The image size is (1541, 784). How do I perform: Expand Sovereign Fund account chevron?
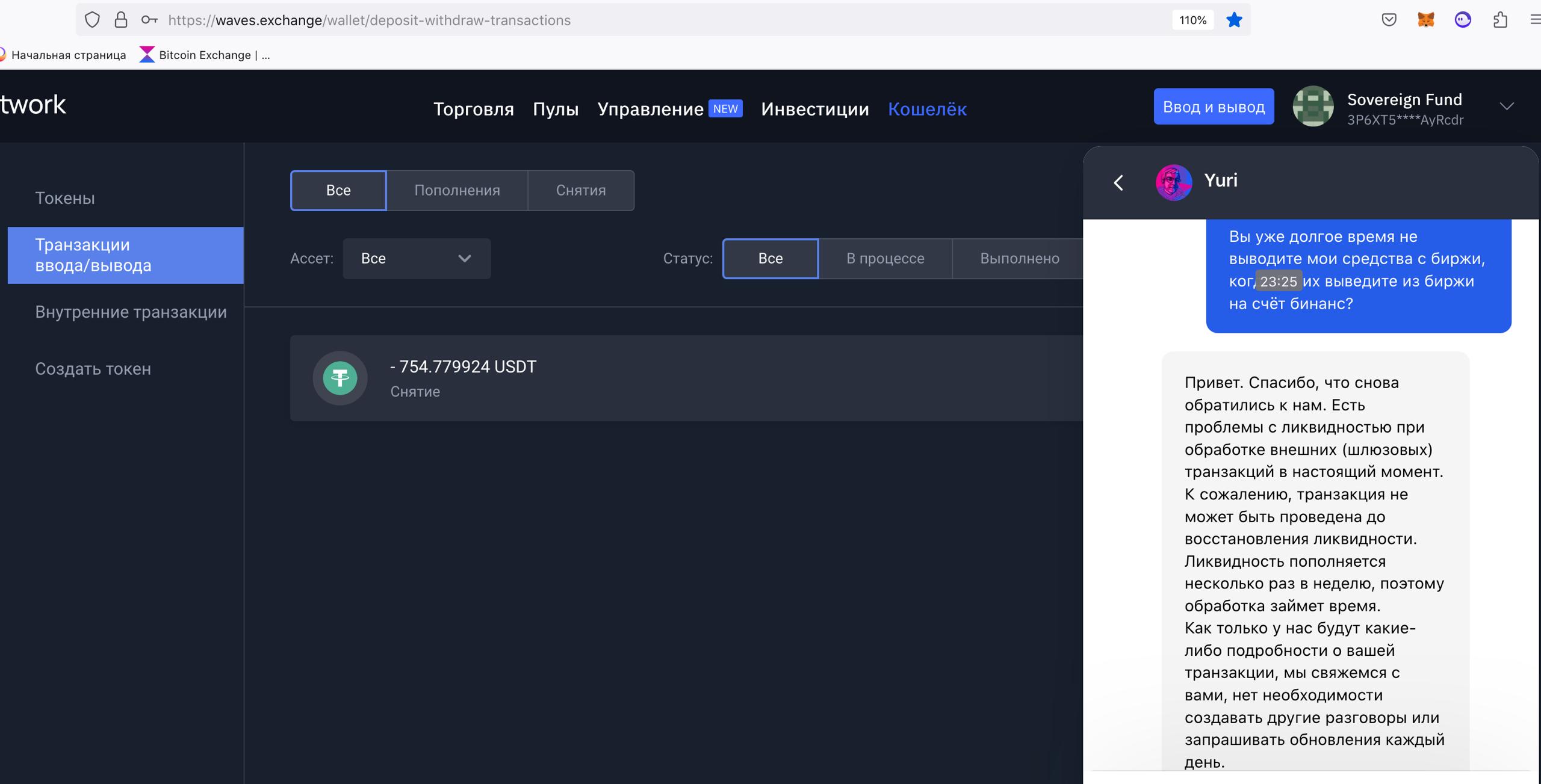pyautogui.click(x=1506, y=106)
